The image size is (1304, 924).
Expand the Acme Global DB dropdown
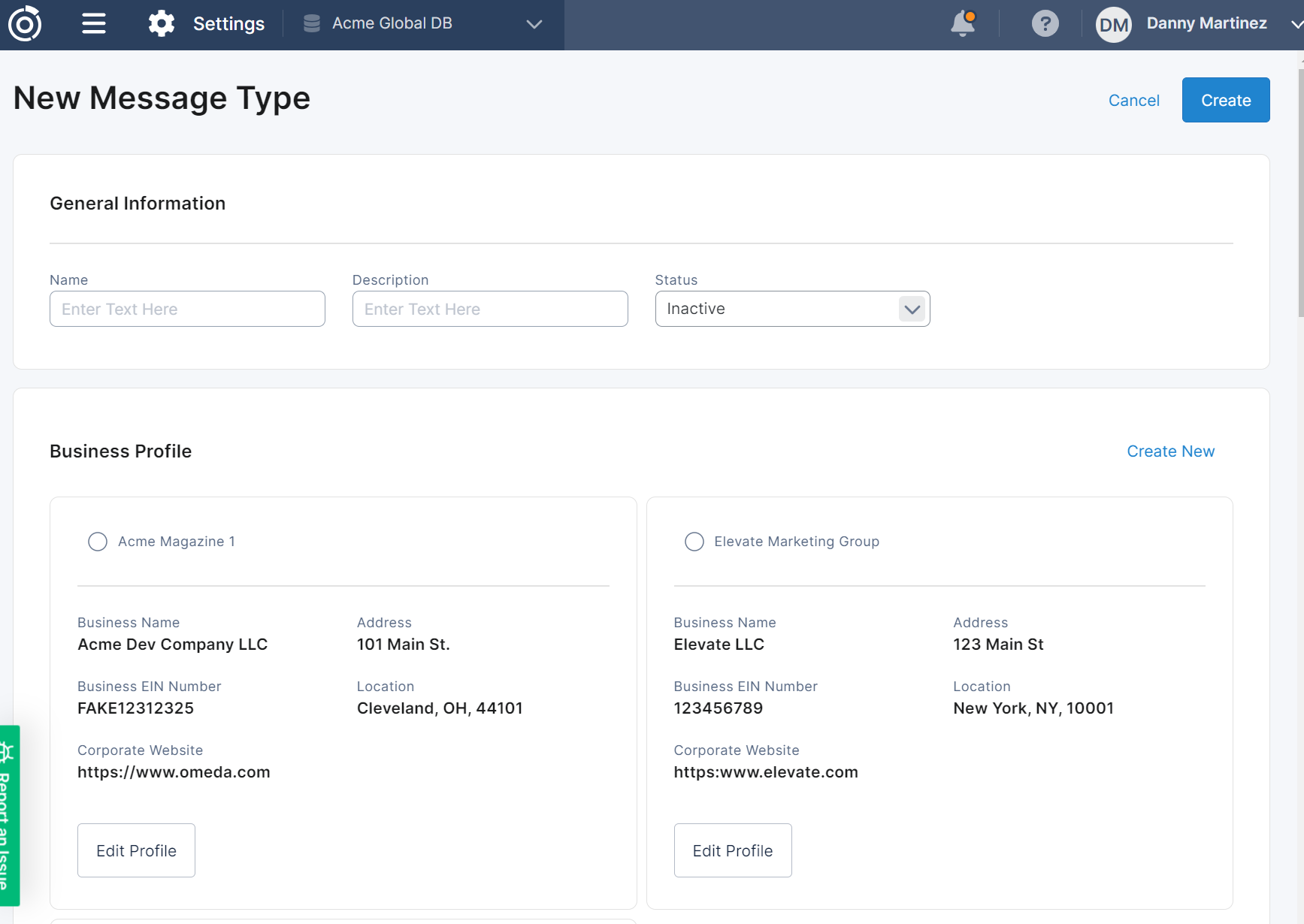(534, 24)
